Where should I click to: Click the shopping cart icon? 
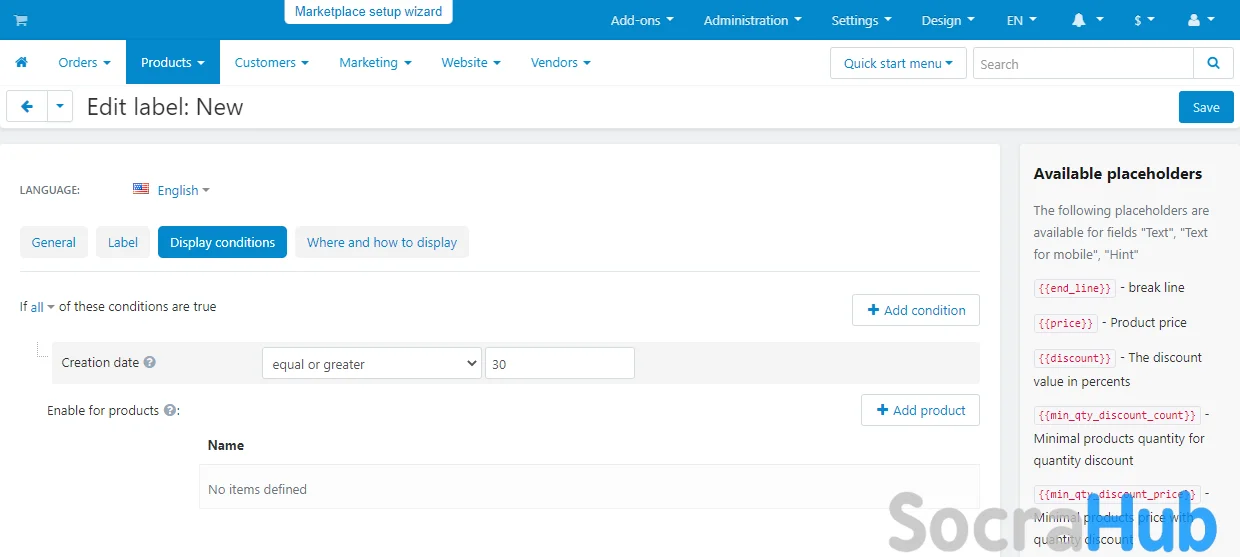click(x=21, y=20)
